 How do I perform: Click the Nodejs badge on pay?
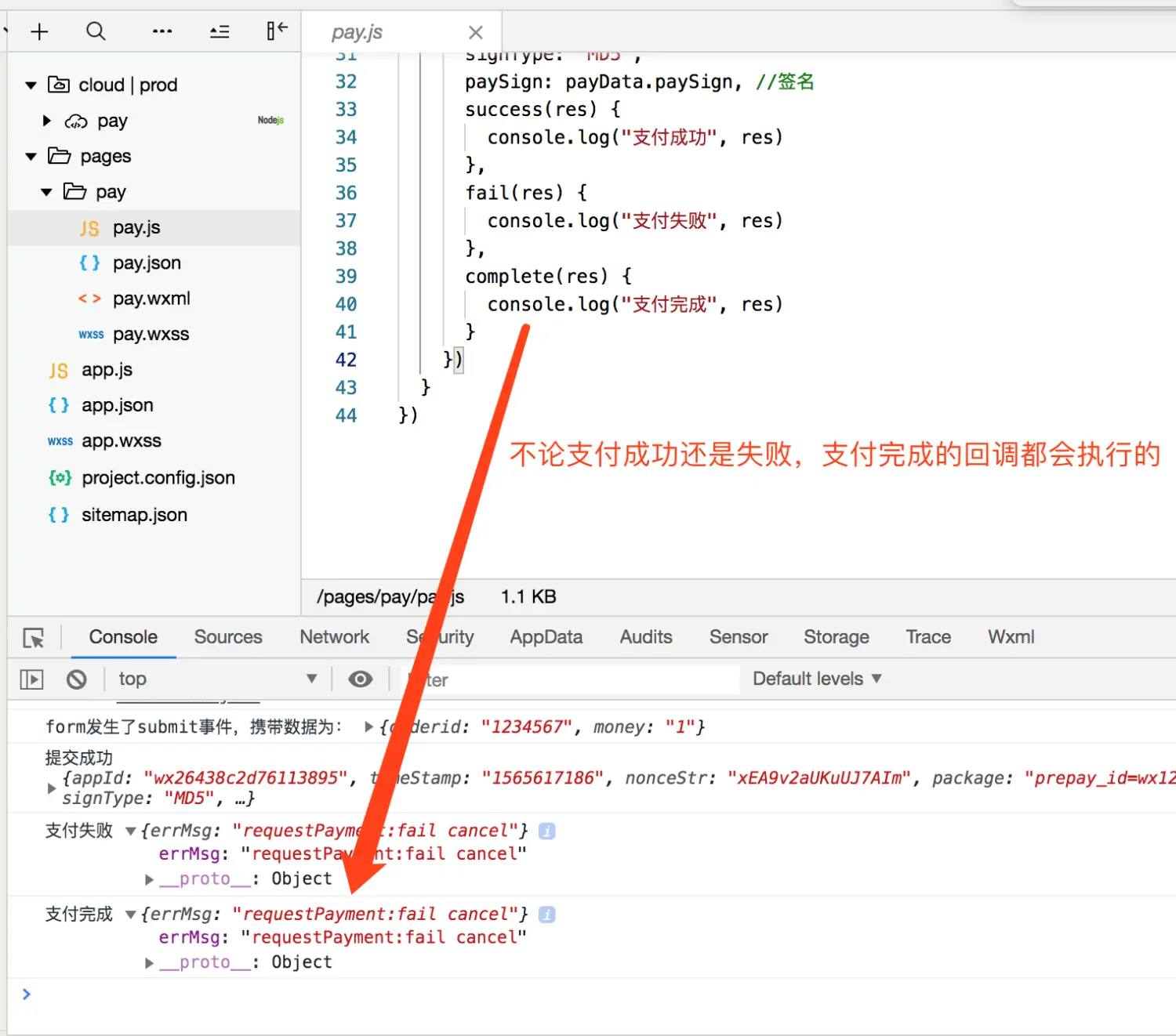click(270, 121)
